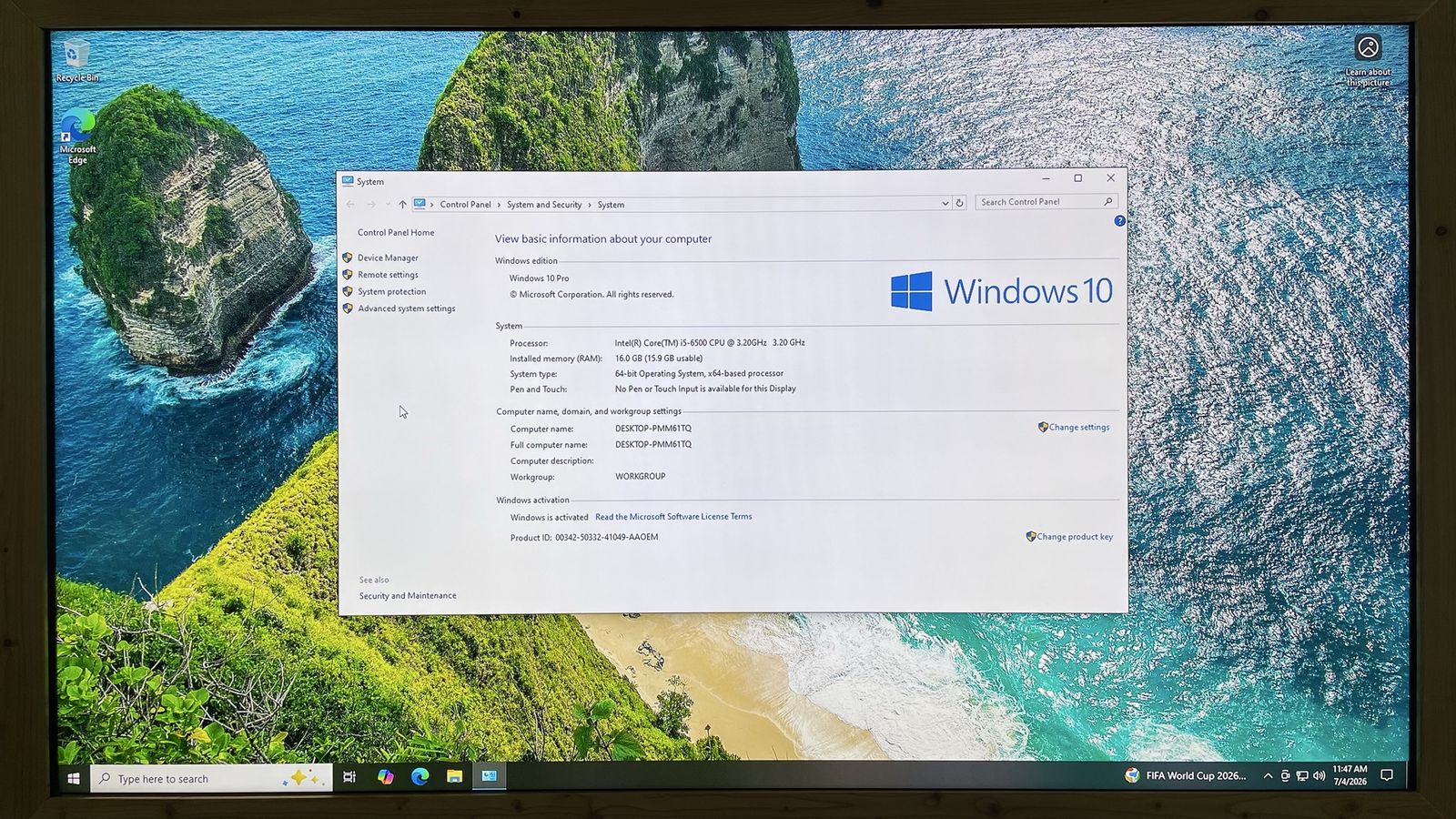Open Device Manager link

pyautogui.click(x=388, y=258)
